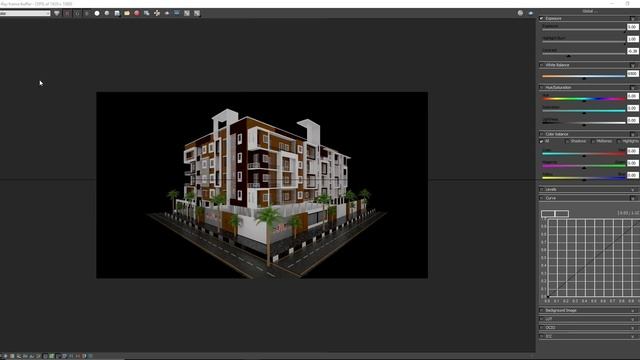Toggle the green channel view icon
640x360 pixels.
(77, 13)
